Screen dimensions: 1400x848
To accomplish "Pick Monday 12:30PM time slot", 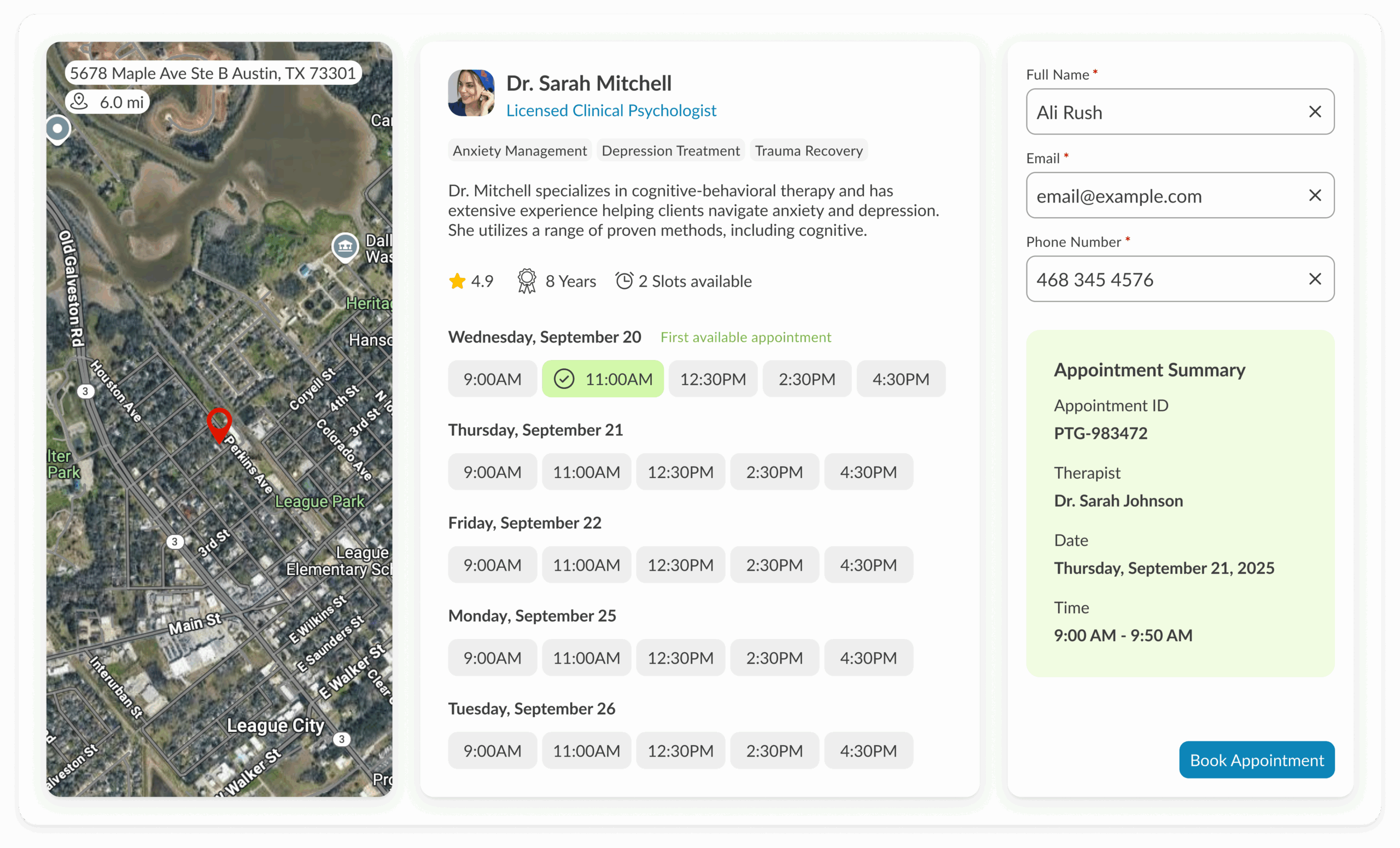I will 680,657.
